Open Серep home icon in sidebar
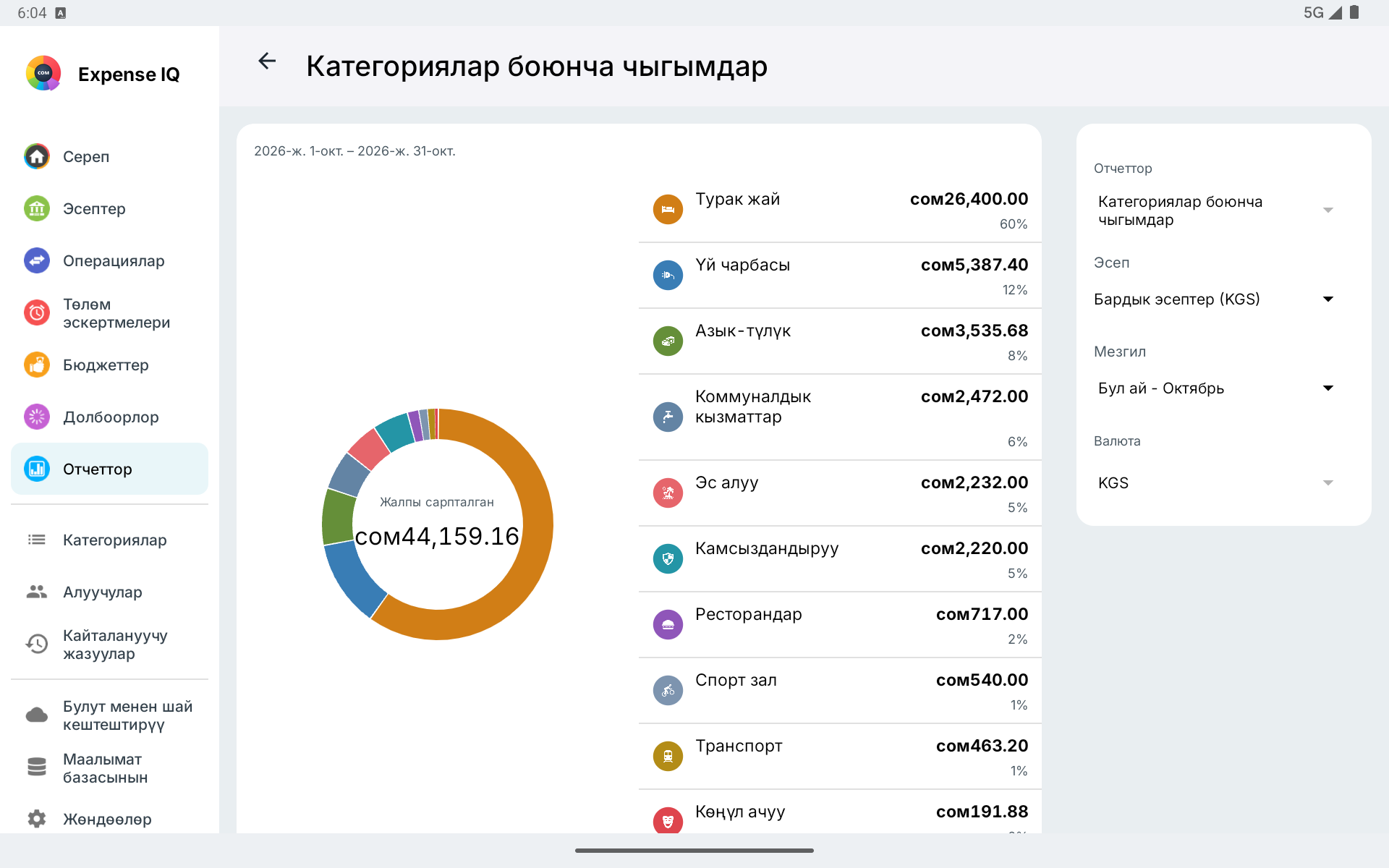 coord(37,156)
